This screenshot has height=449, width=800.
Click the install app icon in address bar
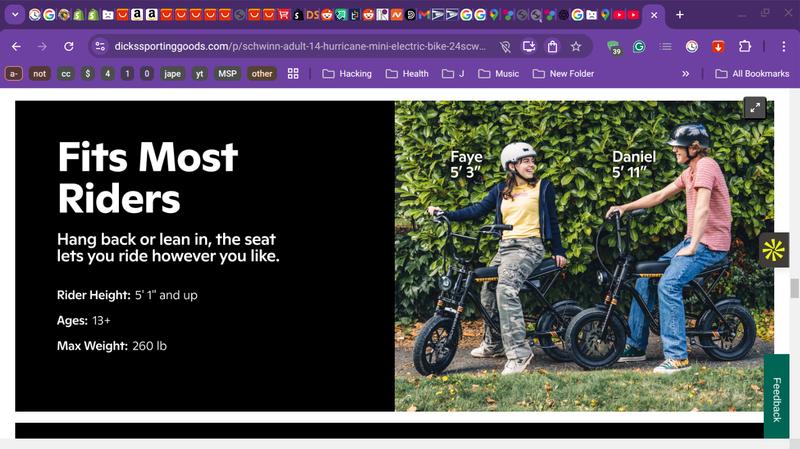click(528, 46)
